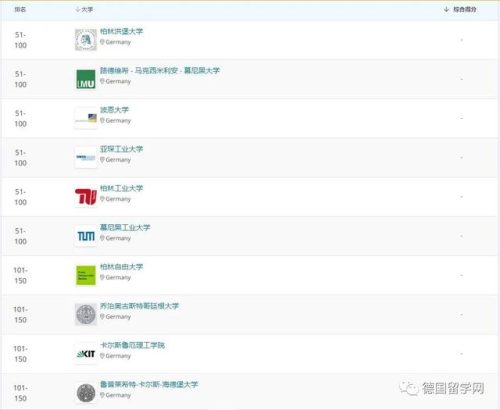The width and height of the screenshot is (500, 410).
Task: Click location pin under 柏林洪堡大学
Action: pos(102,42)
